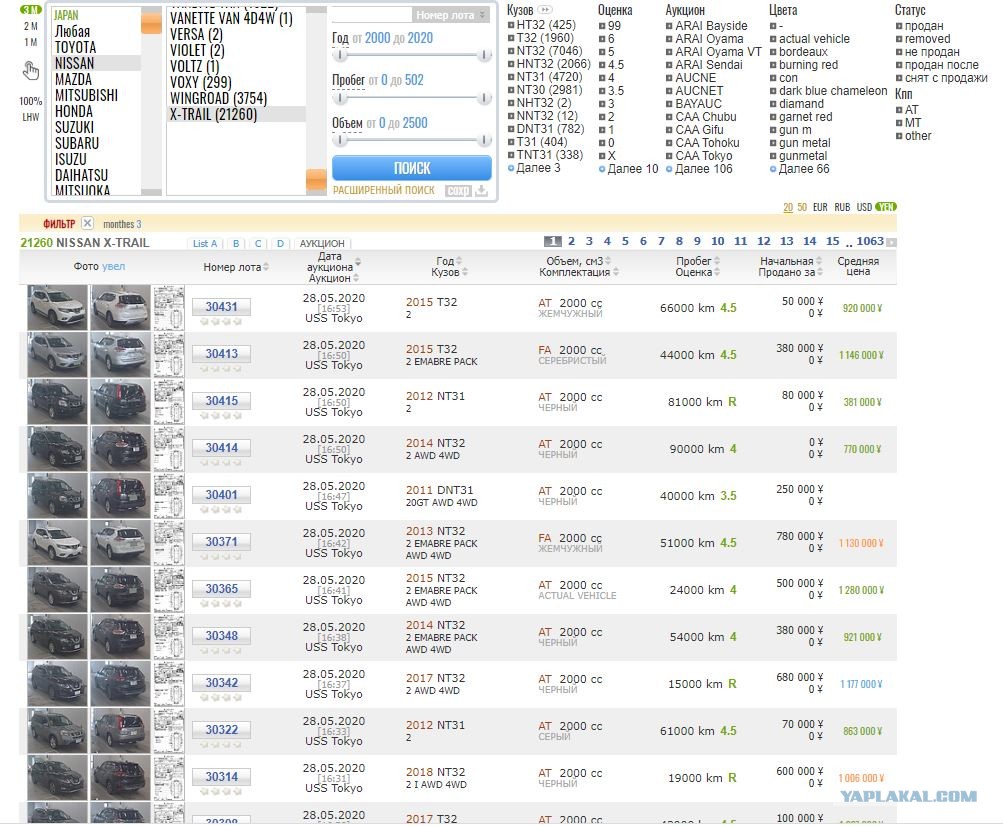Check the HT32 (425) body filter
Viewport: 1003px width, 826px height.
[x=511, y=26]
